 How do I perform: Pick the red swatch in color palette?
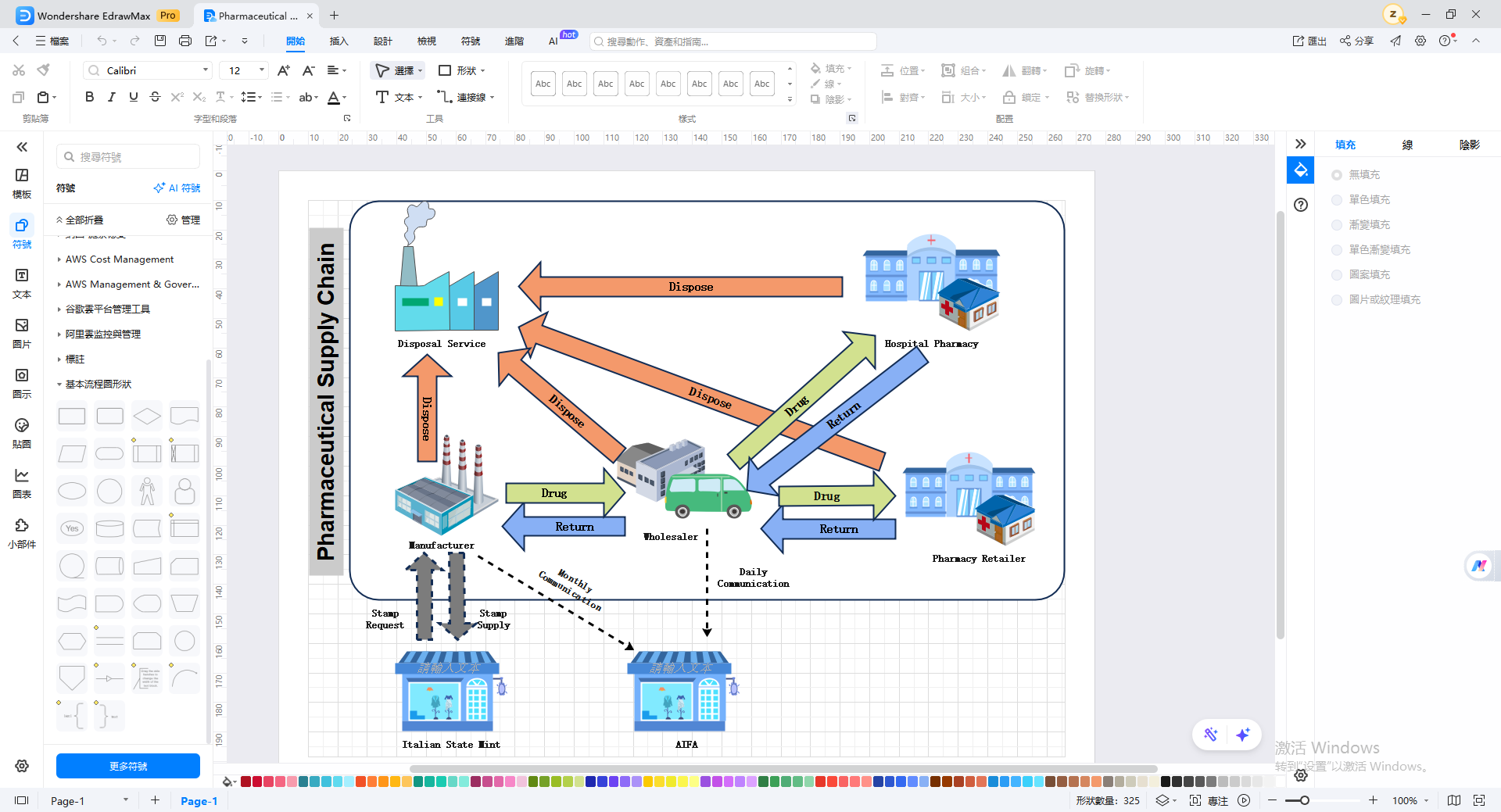[245, 782]
